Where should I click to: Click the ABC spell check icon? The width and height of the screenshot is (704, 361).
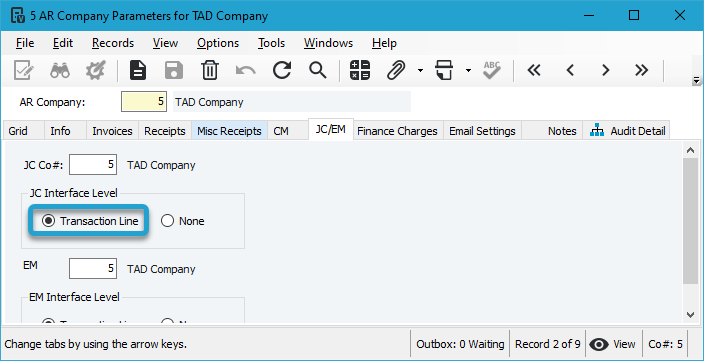pyautogui.click(x=492, y=70)
